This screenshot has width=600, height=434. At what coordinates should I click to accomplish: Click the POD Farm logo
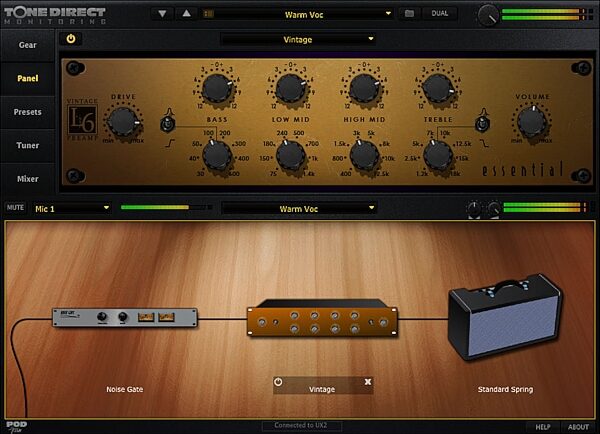16,427
